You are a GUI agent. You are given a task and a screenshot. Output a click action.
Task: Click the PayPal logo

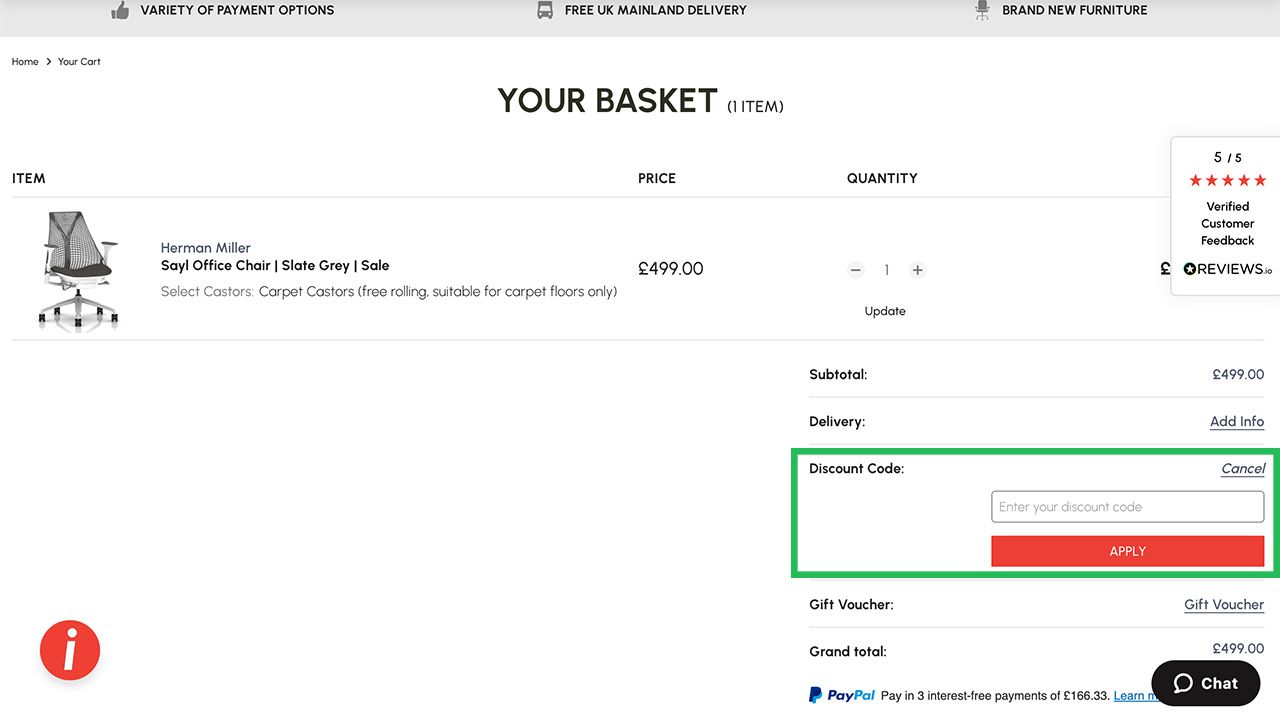point(842,695)
